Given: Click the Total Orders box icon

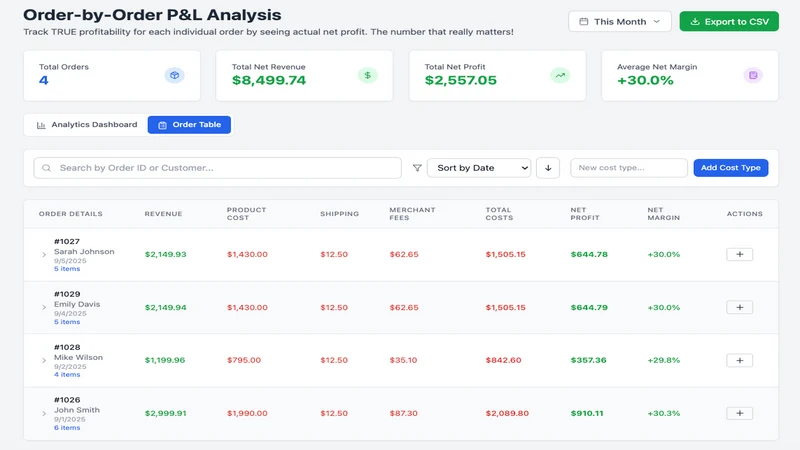Looking at the screenshot, I should point(174,76).
